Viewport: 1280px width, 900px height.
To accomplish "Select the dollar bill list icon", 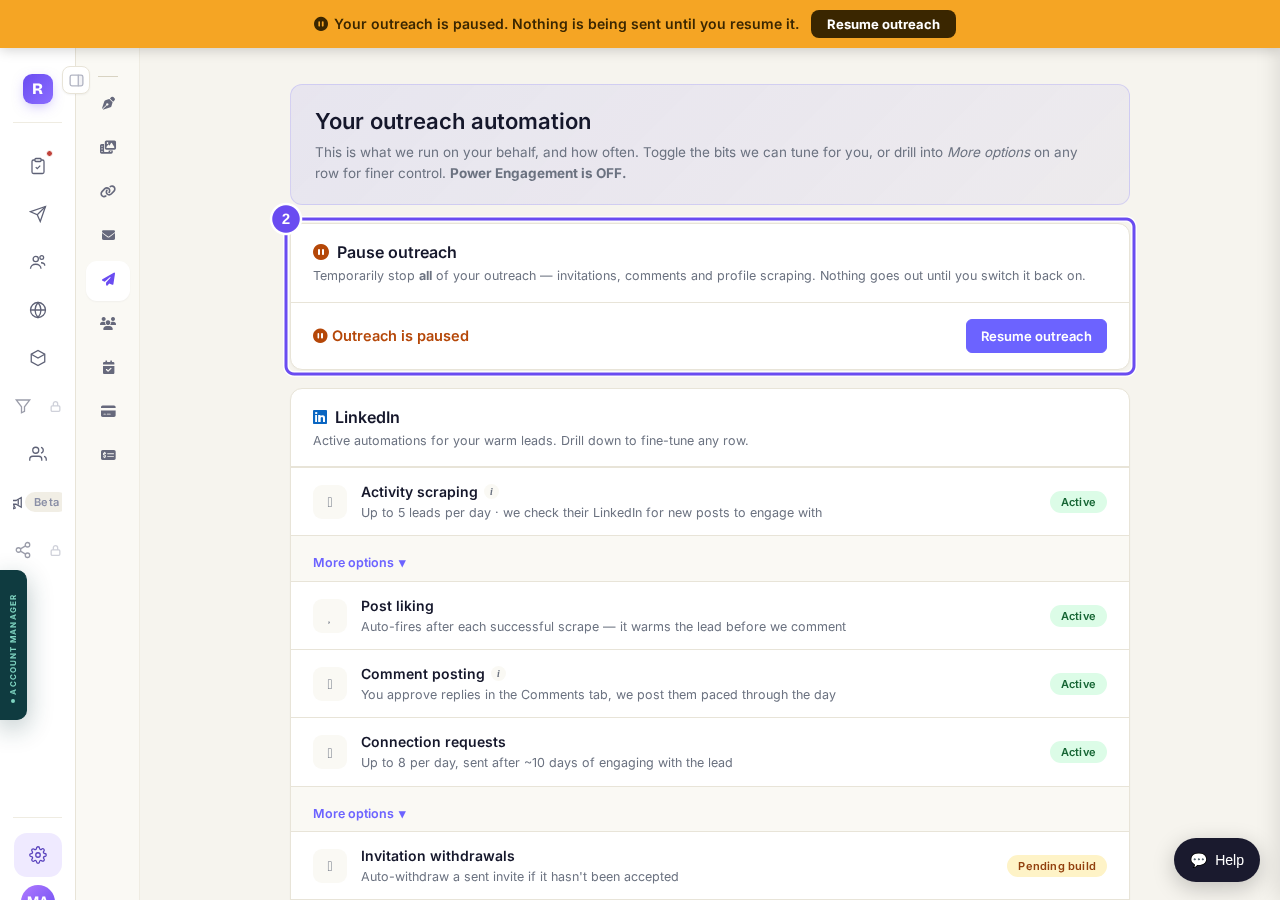I will tap(108, 455).
